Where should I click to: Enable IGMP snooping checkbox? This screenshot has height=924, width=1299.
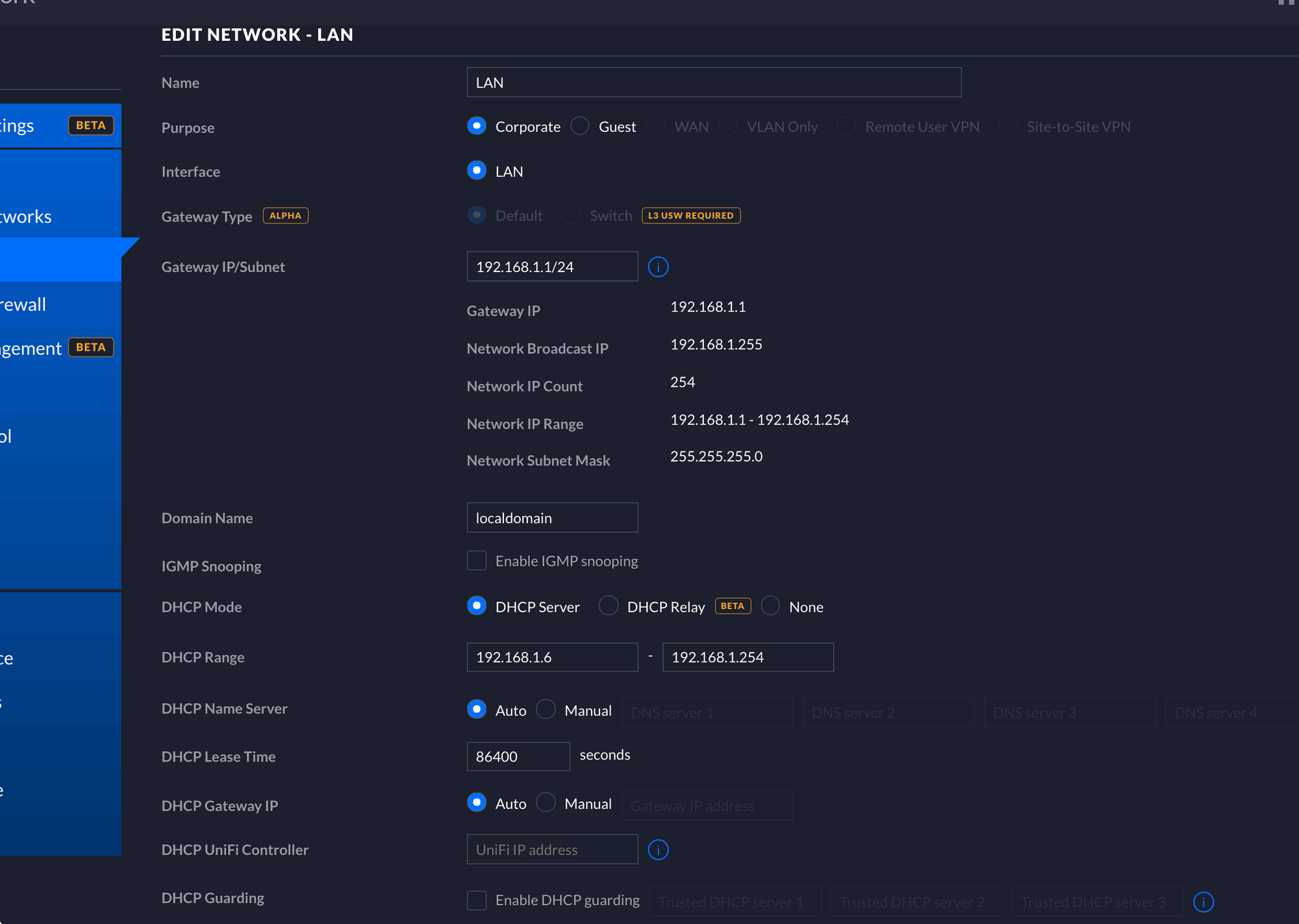pyautogui.click(x=477, y=561)
